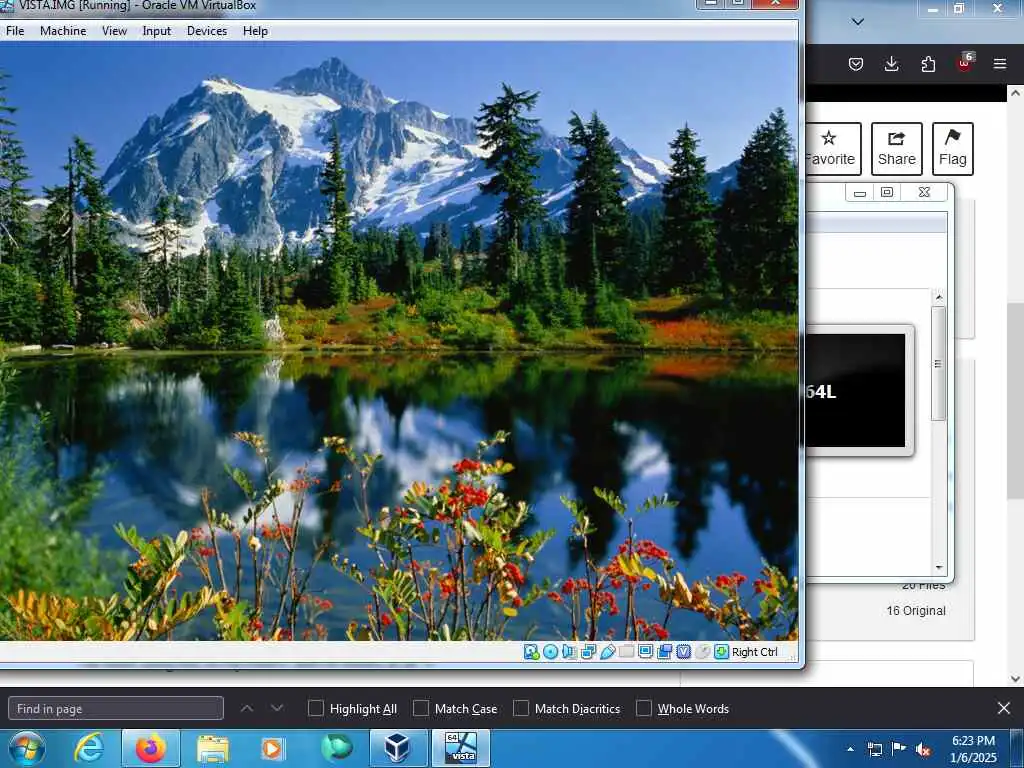Open the VirtualBox Input menu

coord(157,31)
